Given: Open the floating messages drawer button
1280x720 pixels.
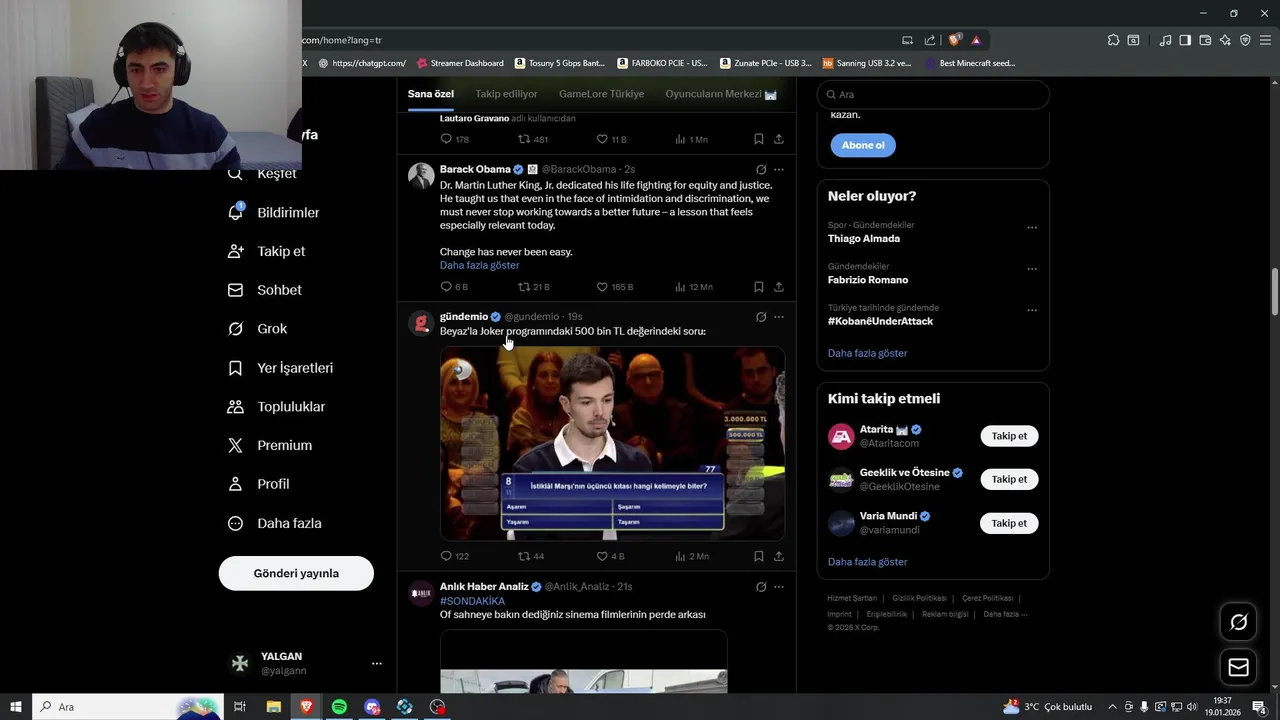Looking at the screenshot, I should click(x=1238, y=667).
